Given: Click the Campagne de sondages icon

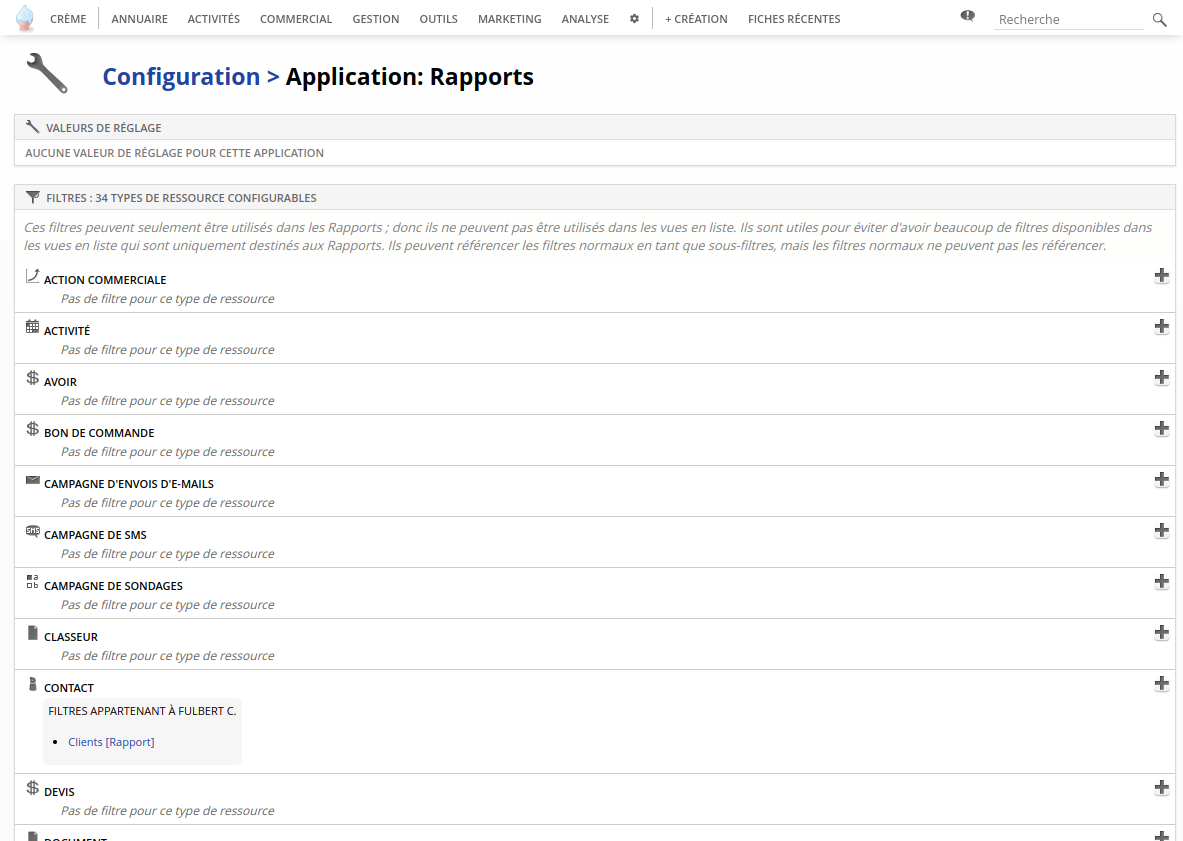Looking at the screenshot, I should tap(32, 582).
